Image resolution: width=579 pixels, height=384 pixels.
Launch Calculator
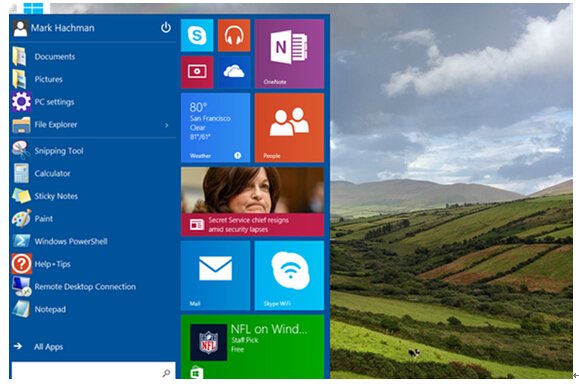[93, 173]
